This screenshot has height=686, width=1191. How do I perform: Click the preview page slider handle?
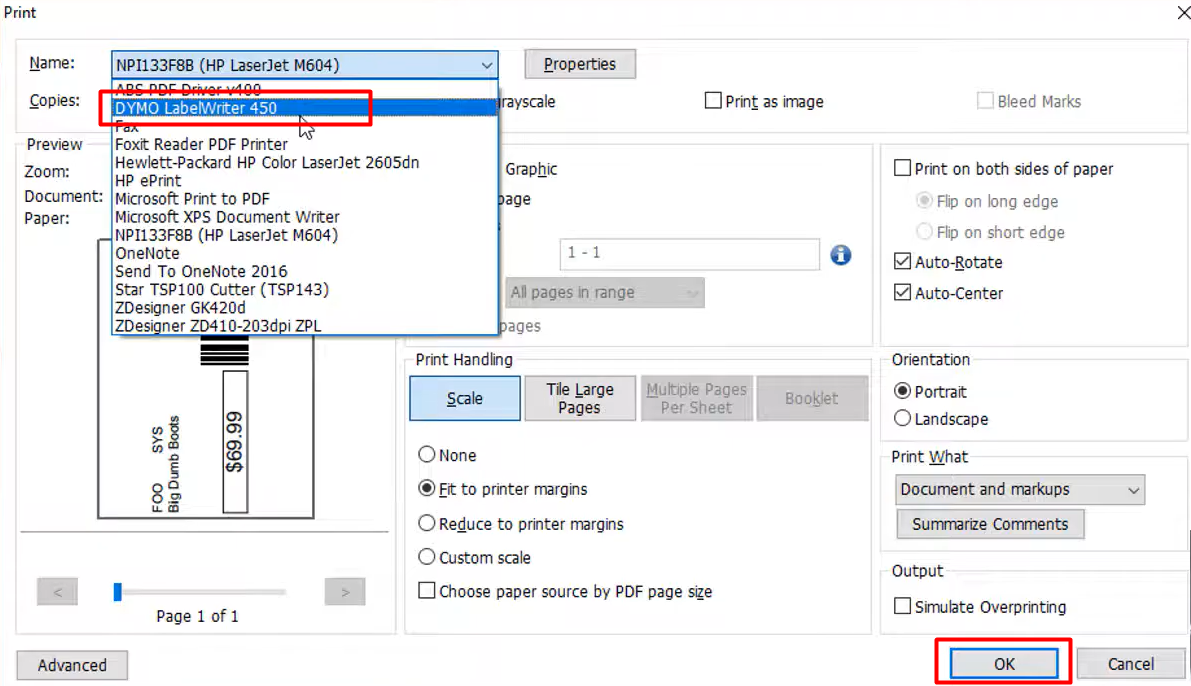[118, 592]
